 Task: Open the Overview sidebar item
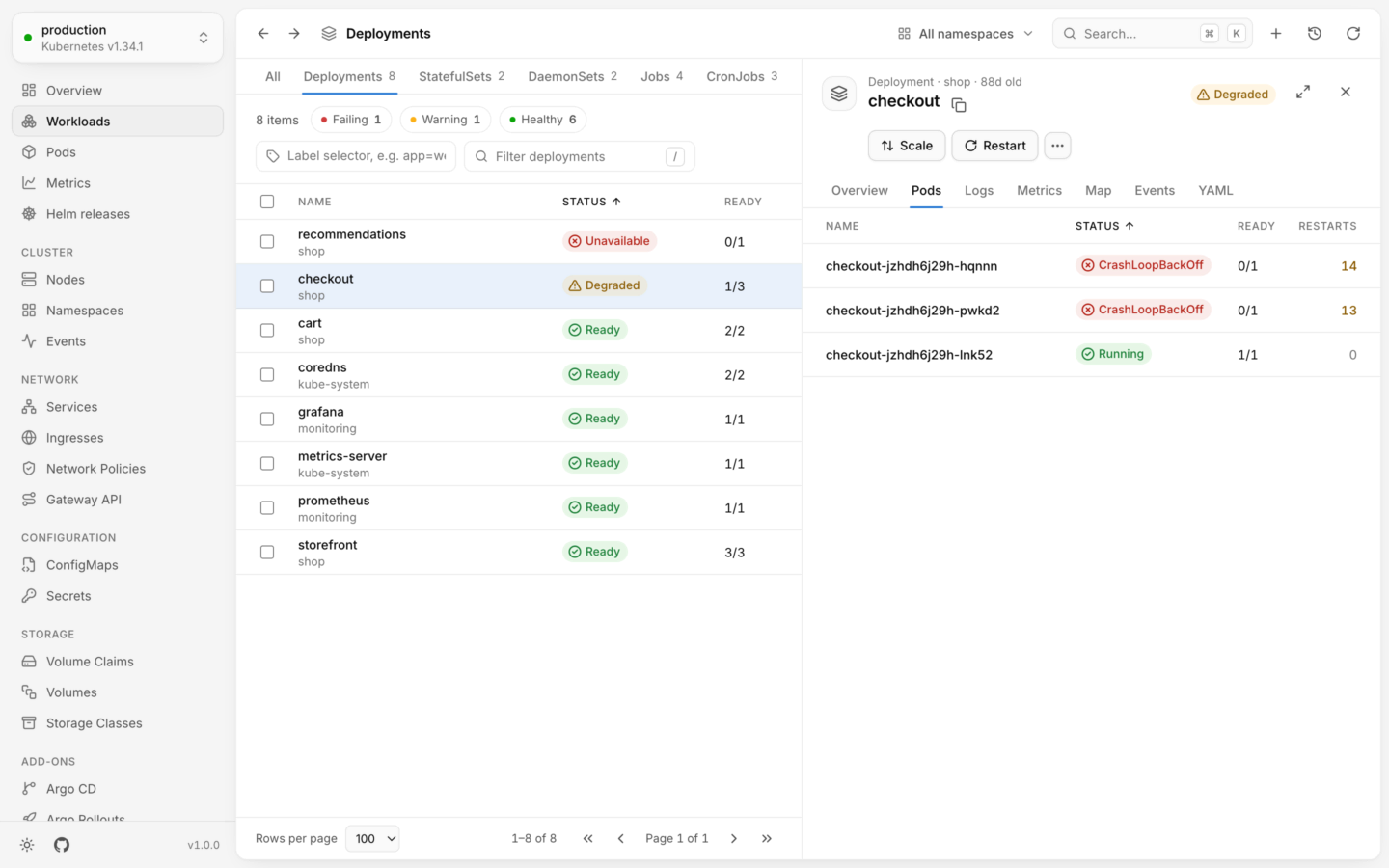click(x=118, y=91)
